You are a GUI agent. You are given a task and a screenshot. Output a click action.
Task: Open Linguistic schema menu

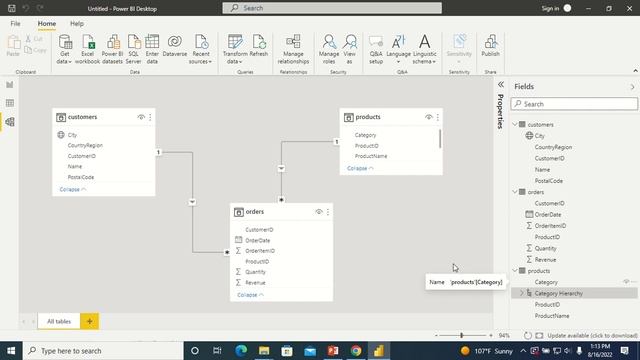[x=424, y=49]
